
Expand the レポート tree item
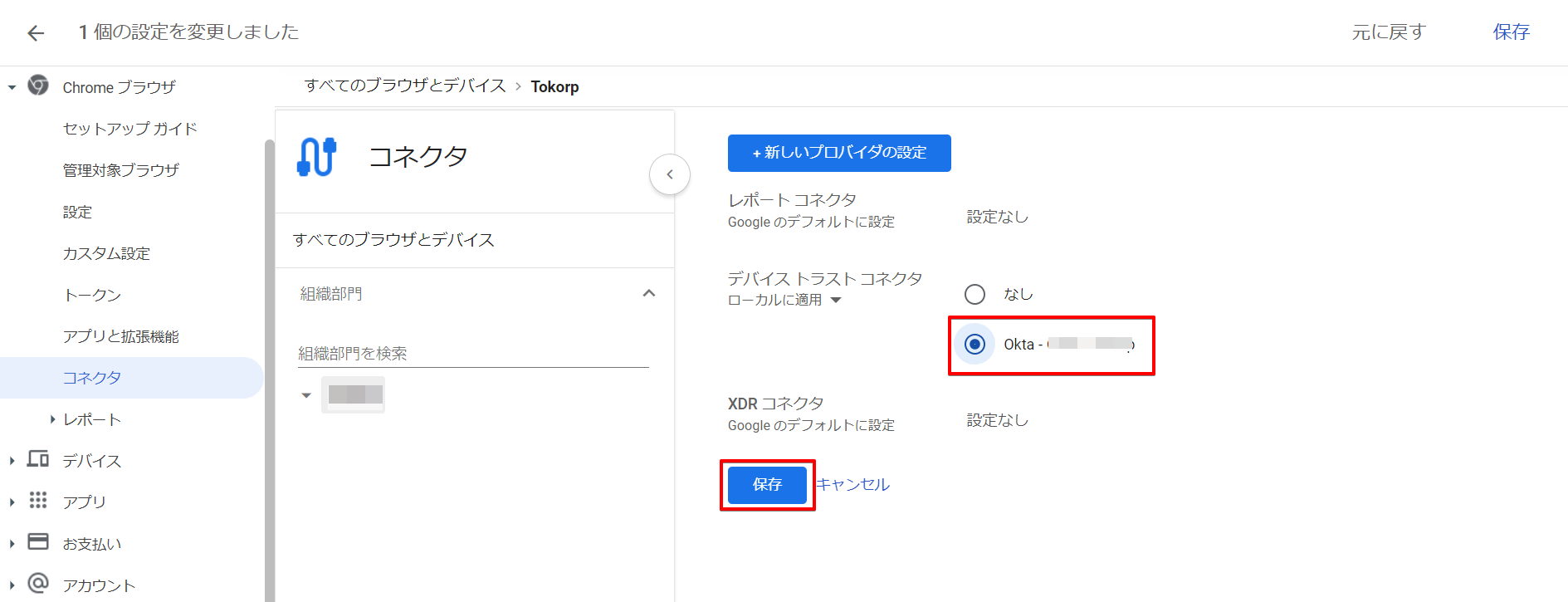click(x=52, y=419)
